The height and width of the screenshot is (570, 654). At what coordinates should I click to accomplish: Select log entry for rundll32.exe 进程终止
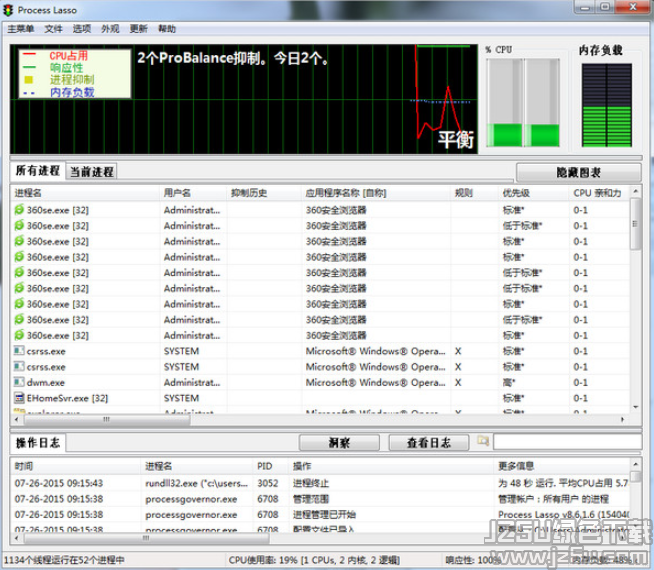tap(320, 483)
